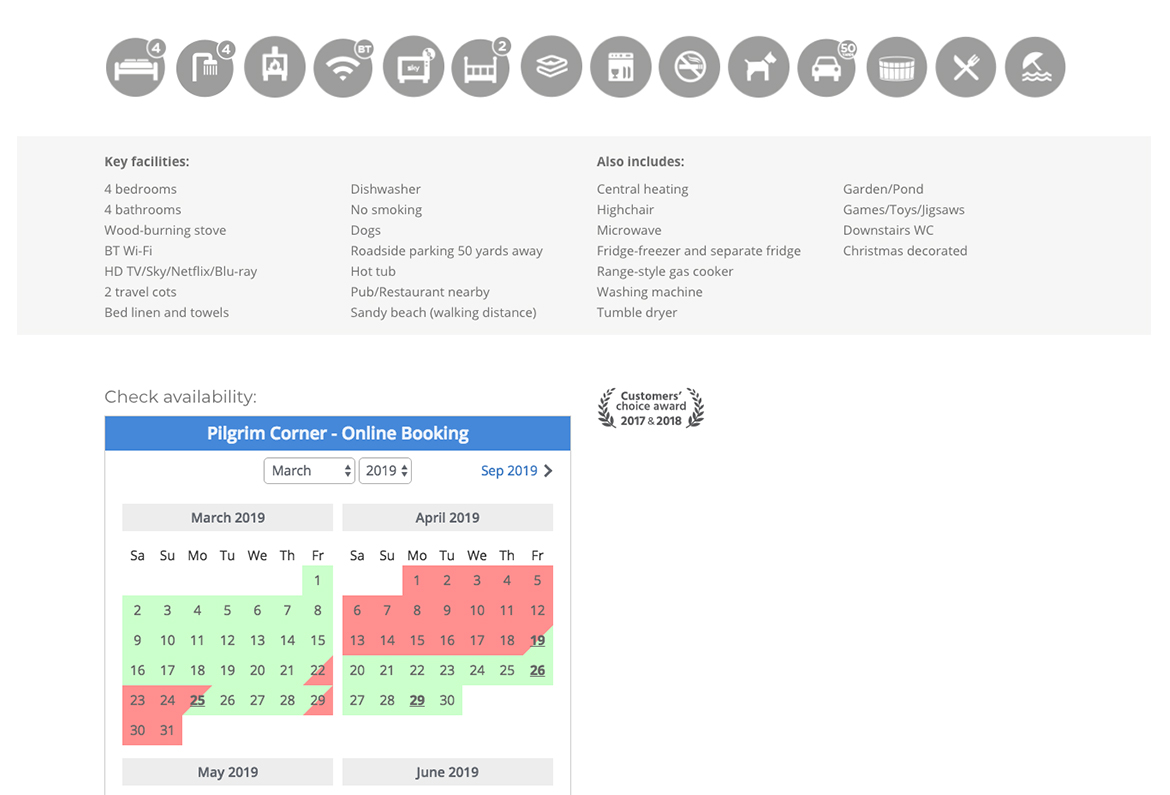Image resolution: width=1170 pixels, height=795 pixels.
Task: Click the Sky TV icon
Action: click(412, 68)
